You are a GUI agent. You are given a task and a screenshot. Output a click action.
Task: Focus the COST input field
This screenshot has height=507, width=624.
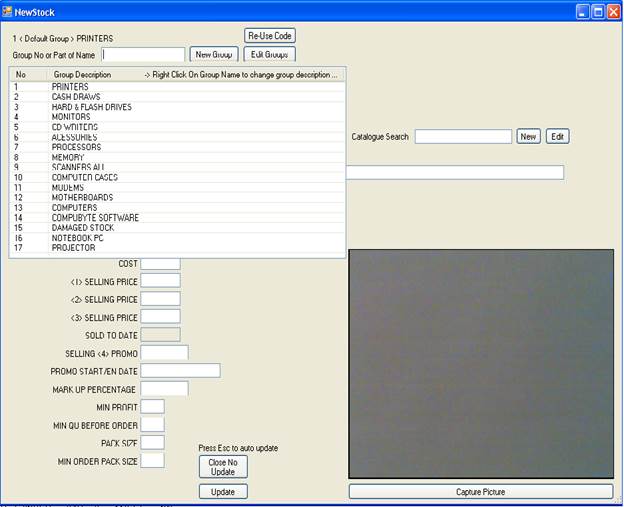[x=160, y=263]
